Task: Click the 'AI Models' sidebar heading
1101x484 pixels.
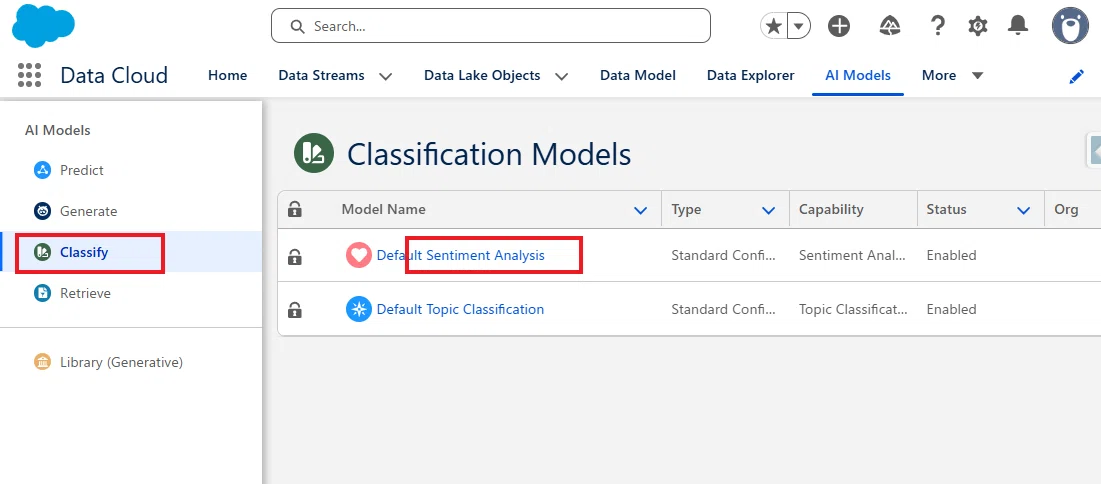Action: [x=58, y=130]
